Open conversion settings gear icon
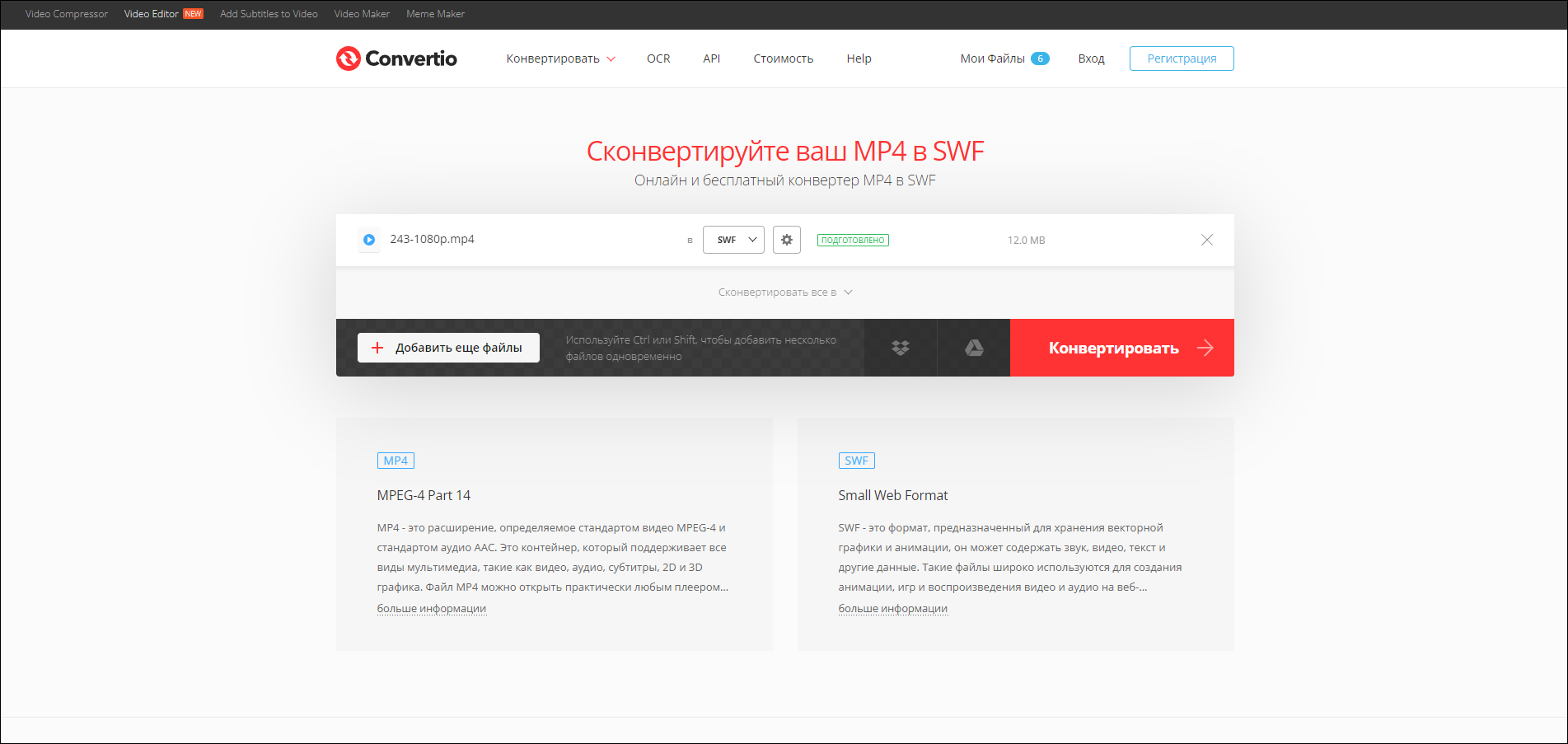The width and height of the screenshot is (1568, 744). click(787, 240)
